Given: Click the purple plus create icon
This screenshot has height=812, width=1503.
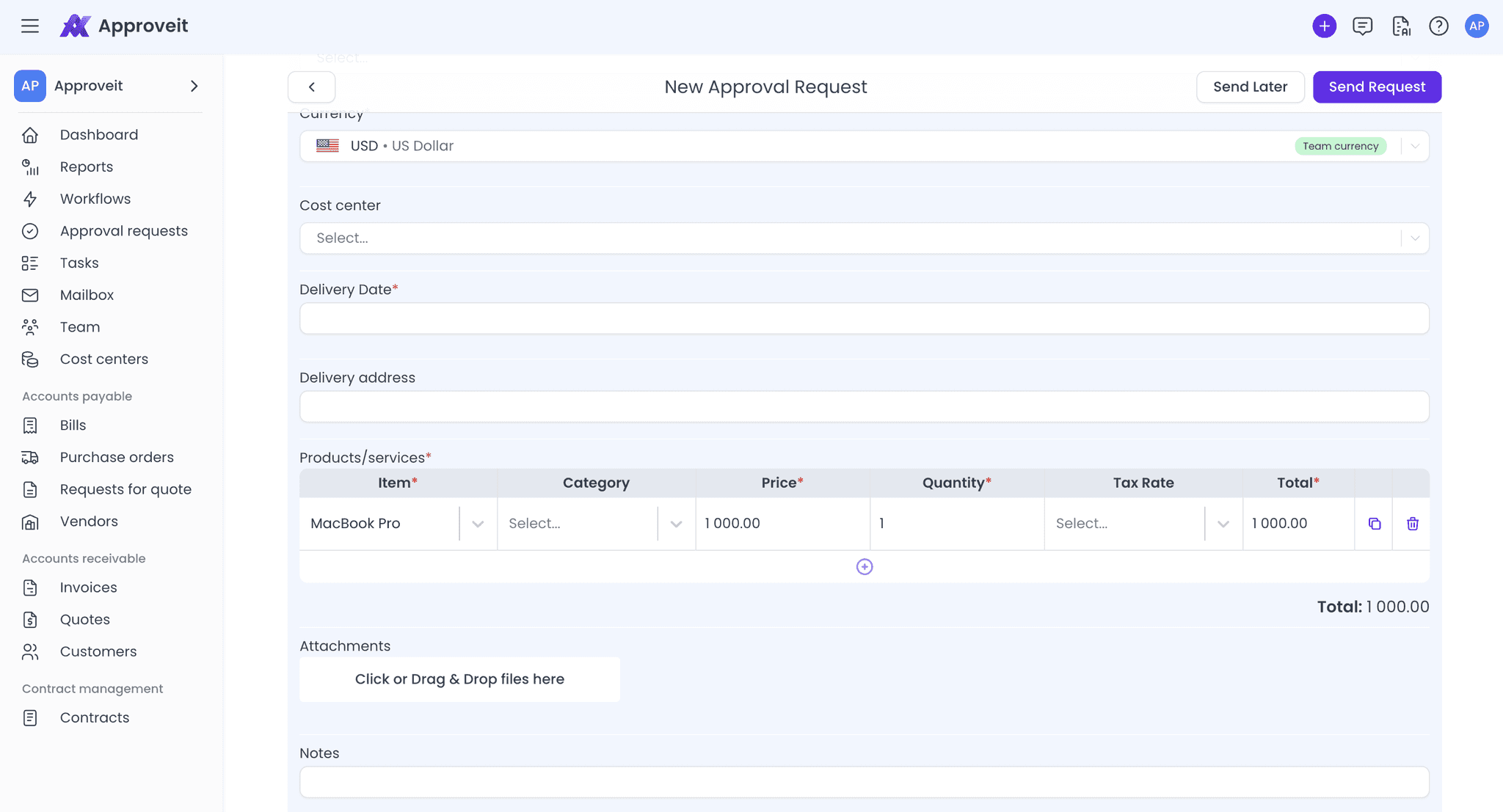Looking at the screenshot, I should coord(1325,26).
